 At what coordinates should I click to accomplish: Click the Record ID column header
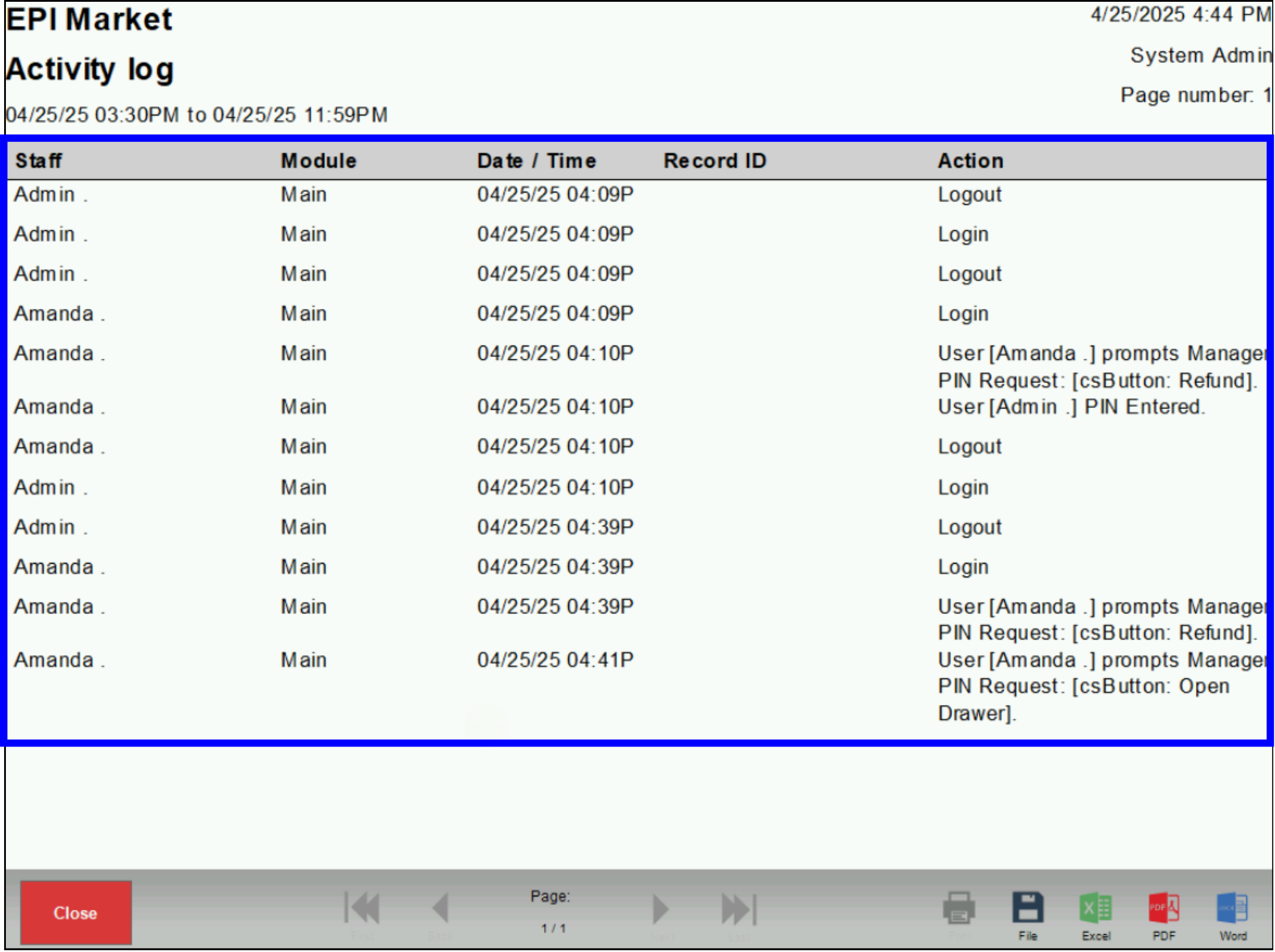715,161
